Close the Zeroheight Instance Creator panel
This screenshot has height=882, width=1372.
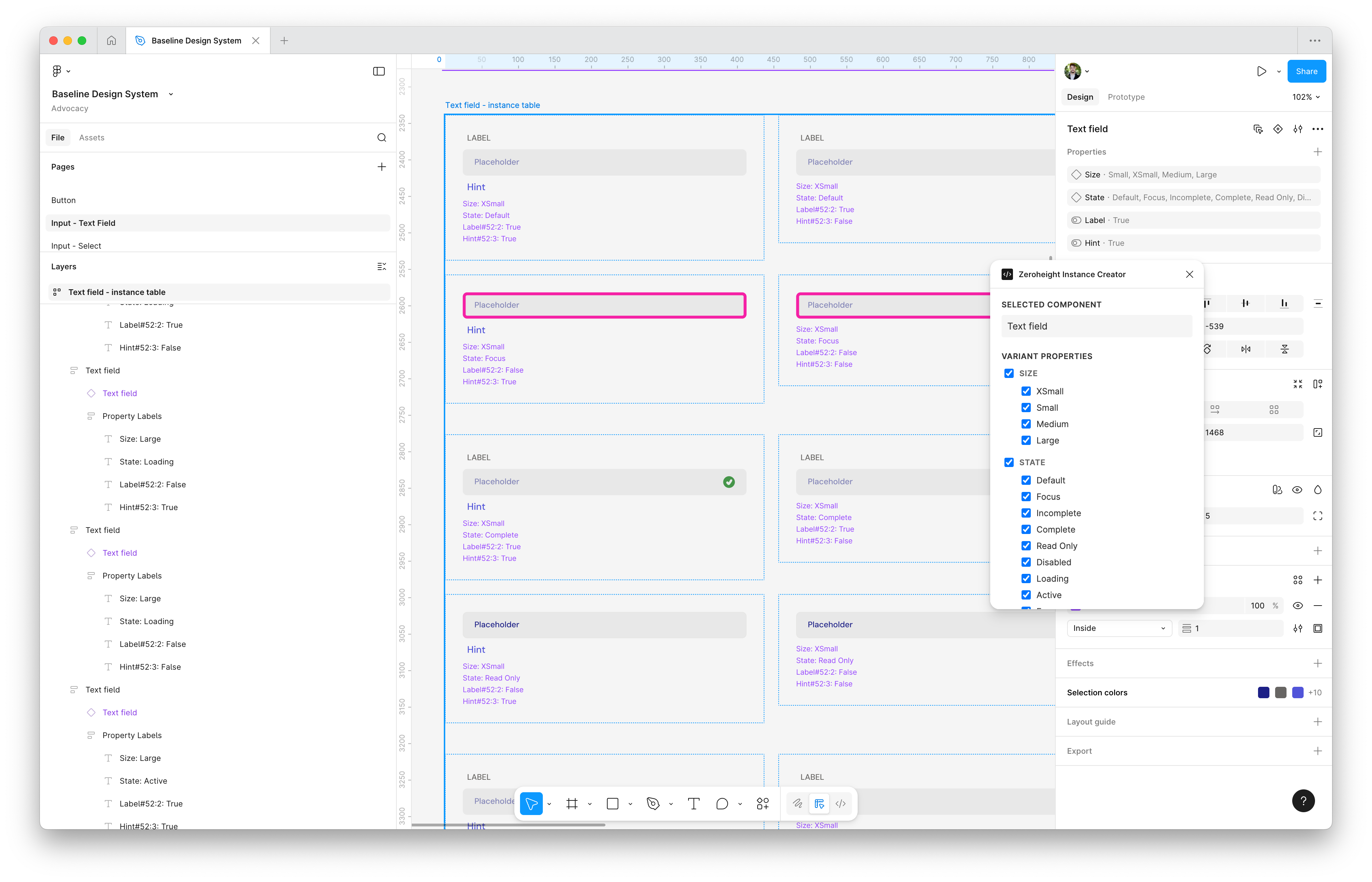[x=1189, y=274]
